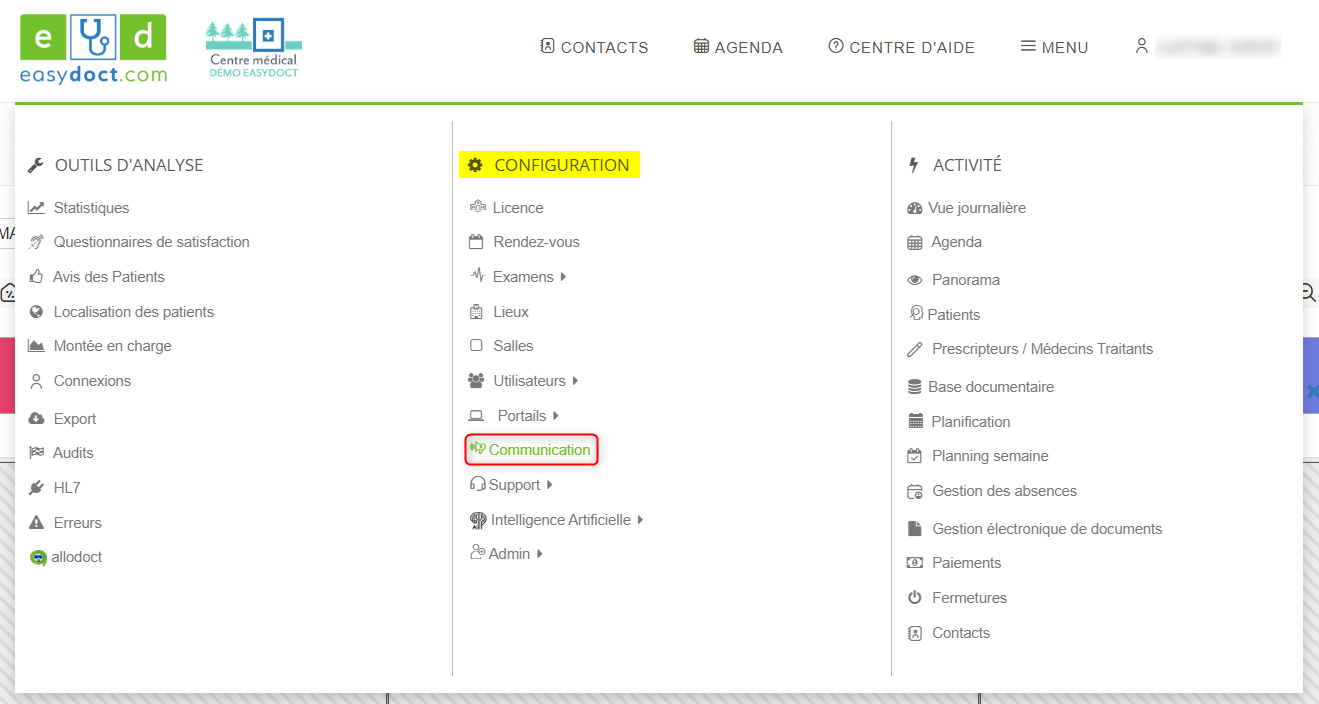Image resolution: width=1319 pixels, height=704 pixels.
Task: Open the MENU in top navigation
Action: coord(1054,47)
